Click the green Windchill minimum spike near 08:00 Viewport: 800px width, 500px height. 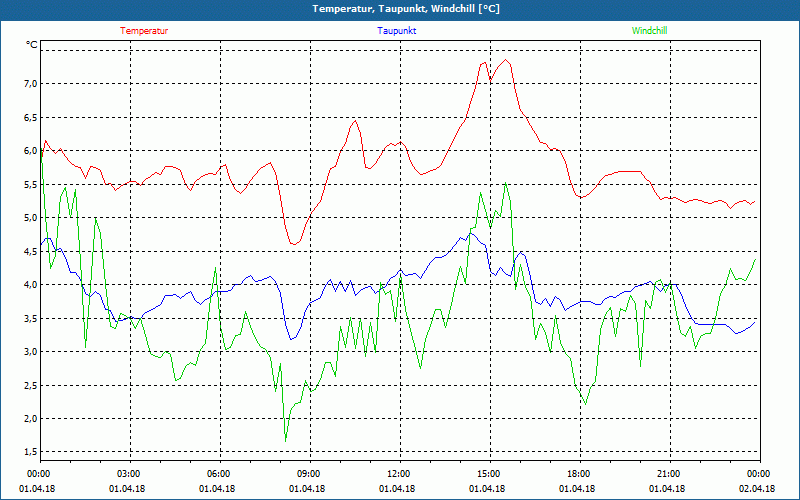pos(285,440)
